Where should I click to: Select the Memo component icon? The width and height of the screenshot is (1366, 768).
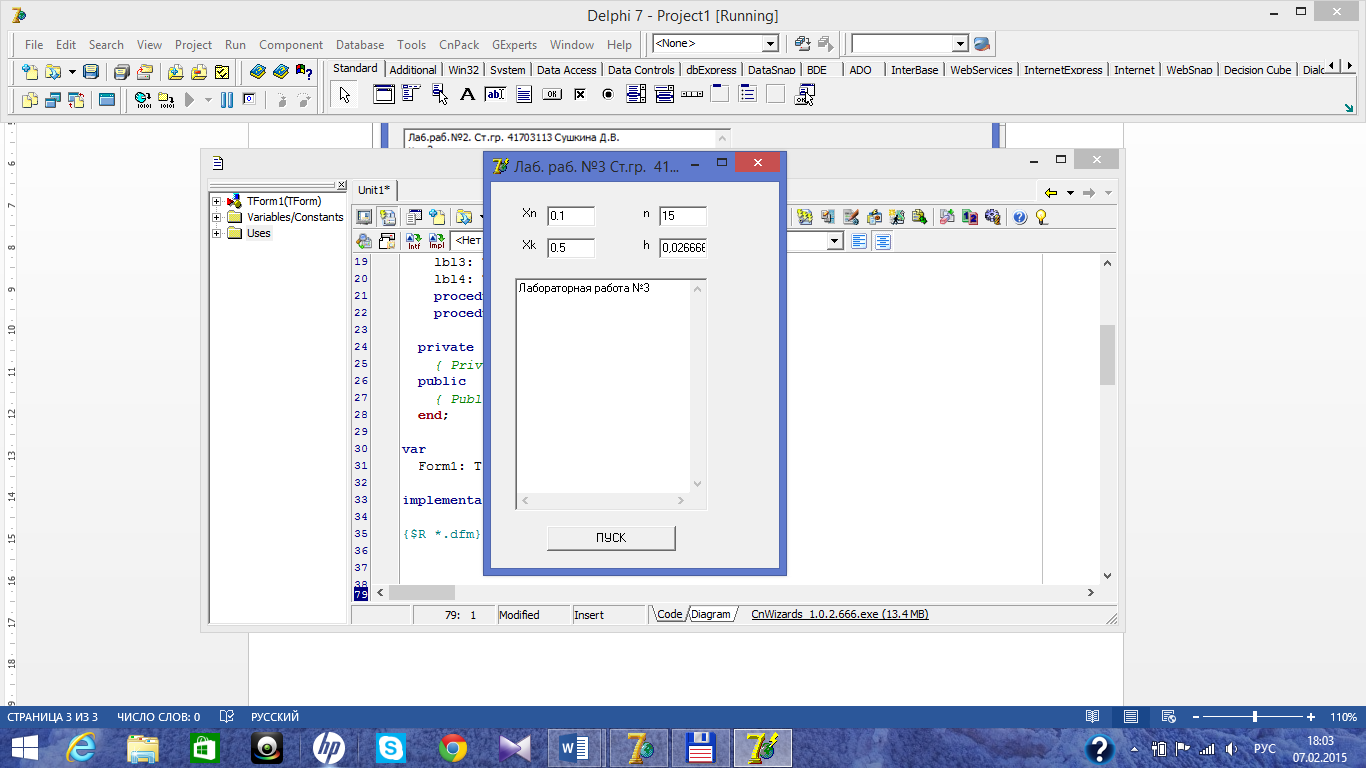coord(523,95)
